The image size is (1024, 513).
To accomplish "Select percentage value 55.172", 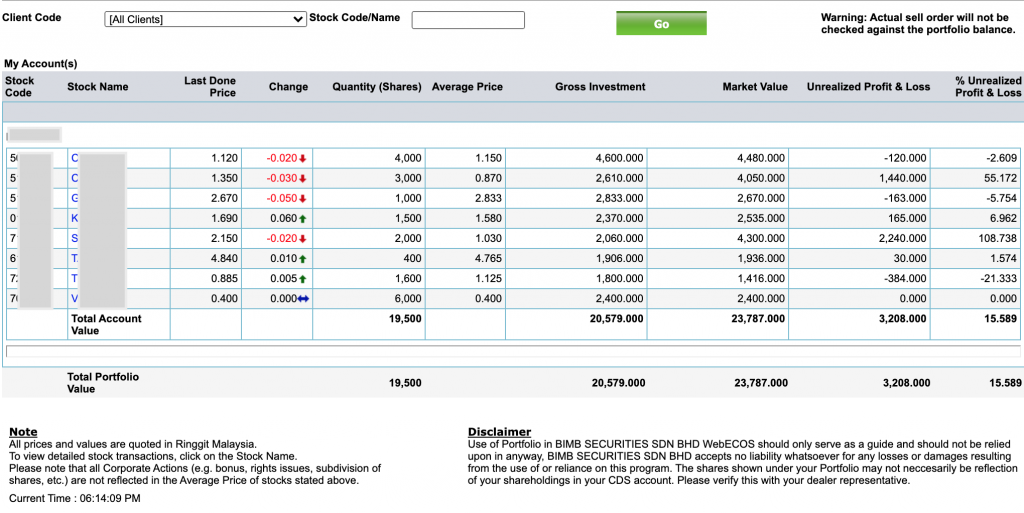I will pyautogui.click(x=1002, y=178).
